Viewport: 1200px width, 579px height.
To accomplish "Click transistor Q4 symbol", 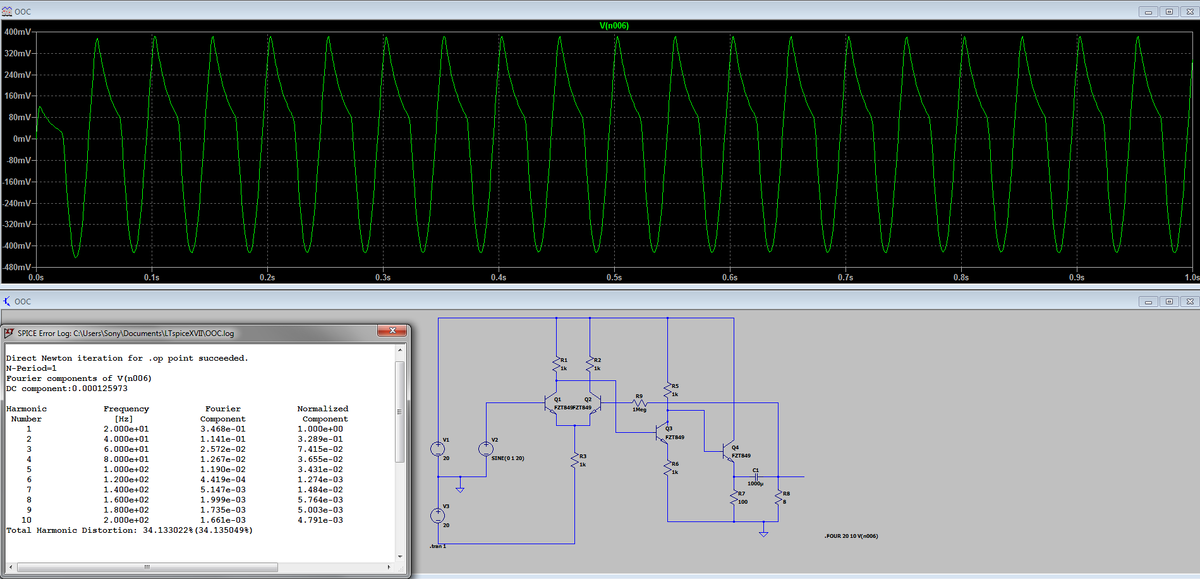I will tap(728, 450).
